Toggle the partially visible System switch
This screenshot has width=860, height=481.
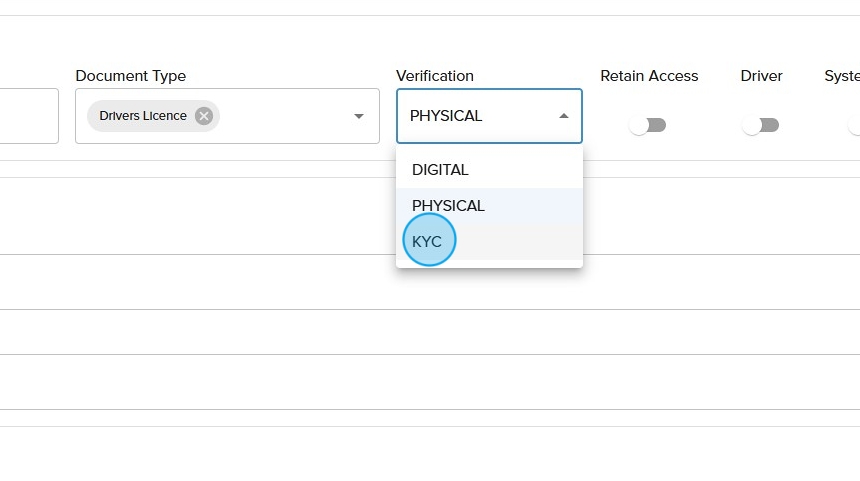[x=854, y=125]
